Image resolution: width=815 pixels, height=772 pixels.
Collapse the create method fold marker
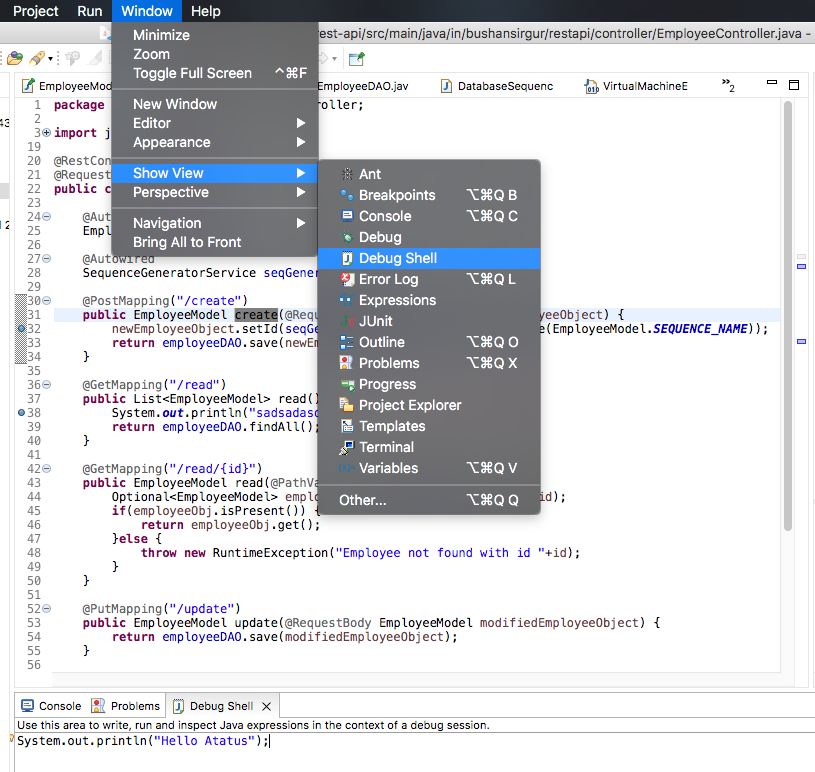pyautogui.click(x=45, y=300)
